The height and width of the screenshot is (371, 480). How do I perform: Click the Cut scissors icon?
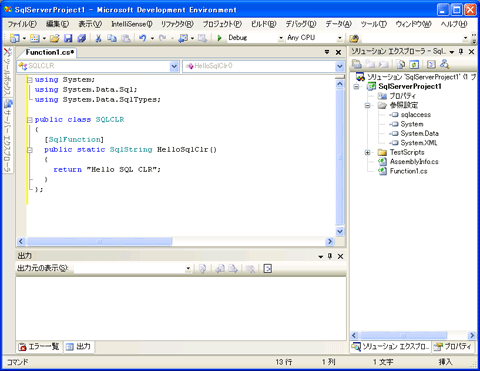click(98, 38)
